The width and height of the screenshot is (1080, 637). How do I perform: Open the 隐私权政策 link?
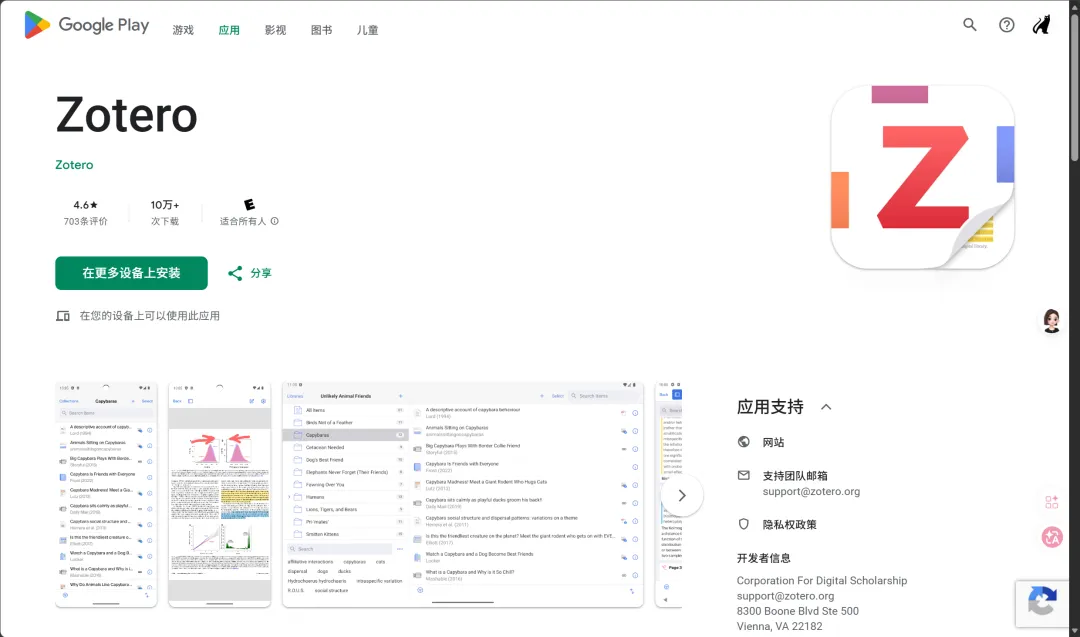(x=789, y=524)
